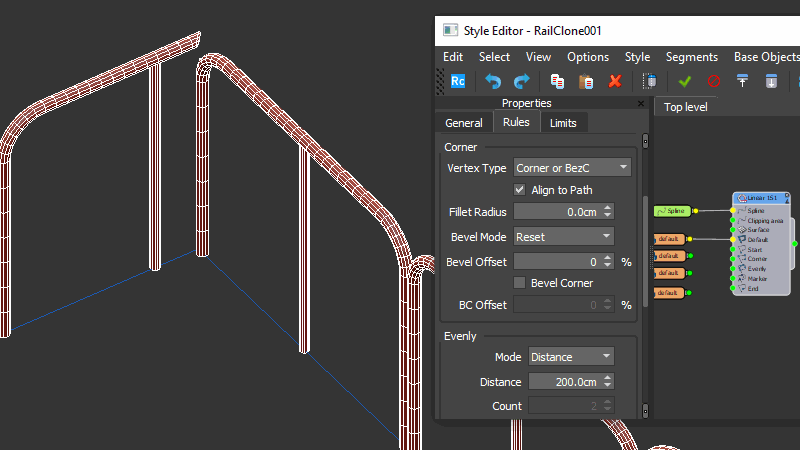Open the Segments menu

coord(691,57)
